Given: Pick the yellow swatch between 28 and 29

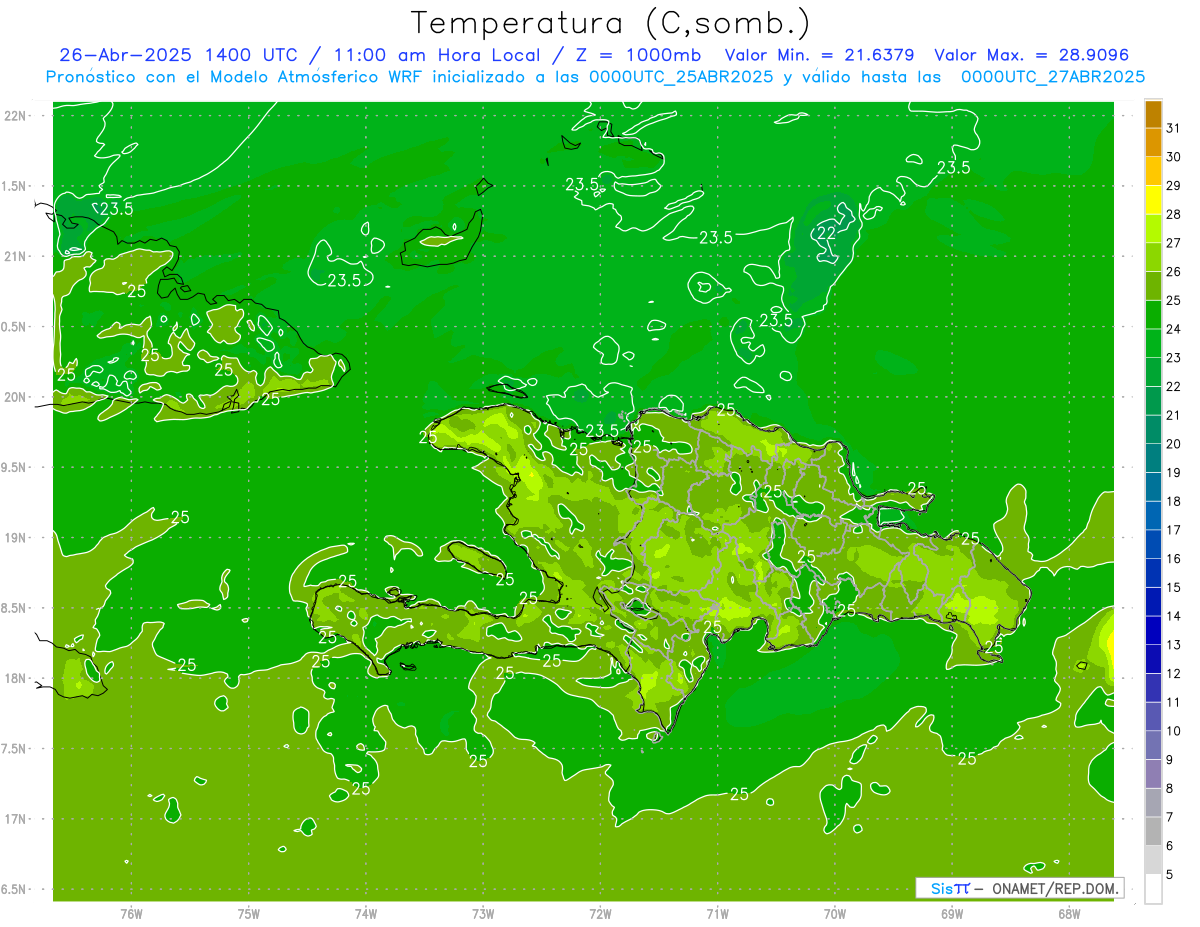Looking at the screenshot, I should (1153, 200).
